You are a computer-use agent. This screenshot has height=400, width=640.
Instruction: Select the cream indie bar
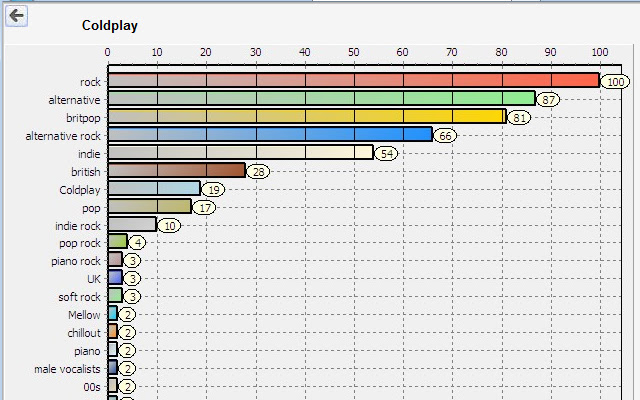pos(241,152)
